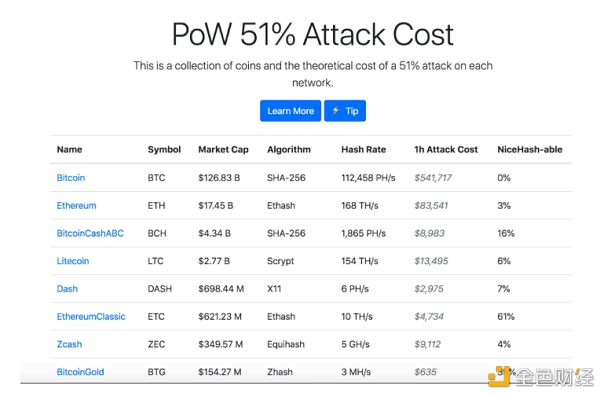Click the Hash Rate column header
The image size is (600, 393).
tap(364, 150)
